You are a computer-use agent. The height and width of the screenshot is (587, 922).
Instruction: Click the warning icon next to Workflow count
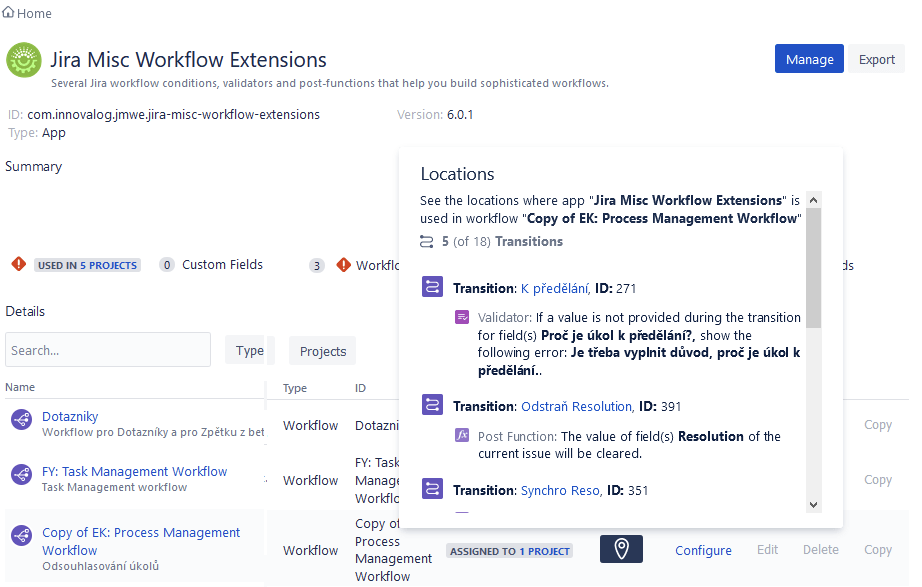pyautogui.click(x=345, y=264)
